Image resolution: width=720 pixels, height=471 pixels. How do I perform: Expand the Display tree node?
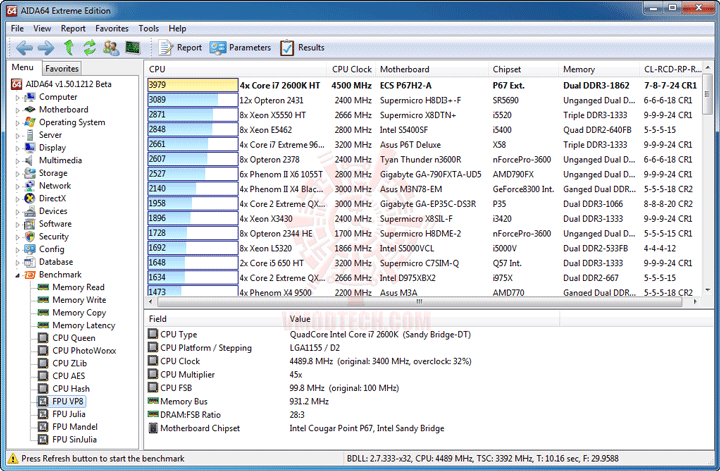pyautogui.click(x=17, y=148)
